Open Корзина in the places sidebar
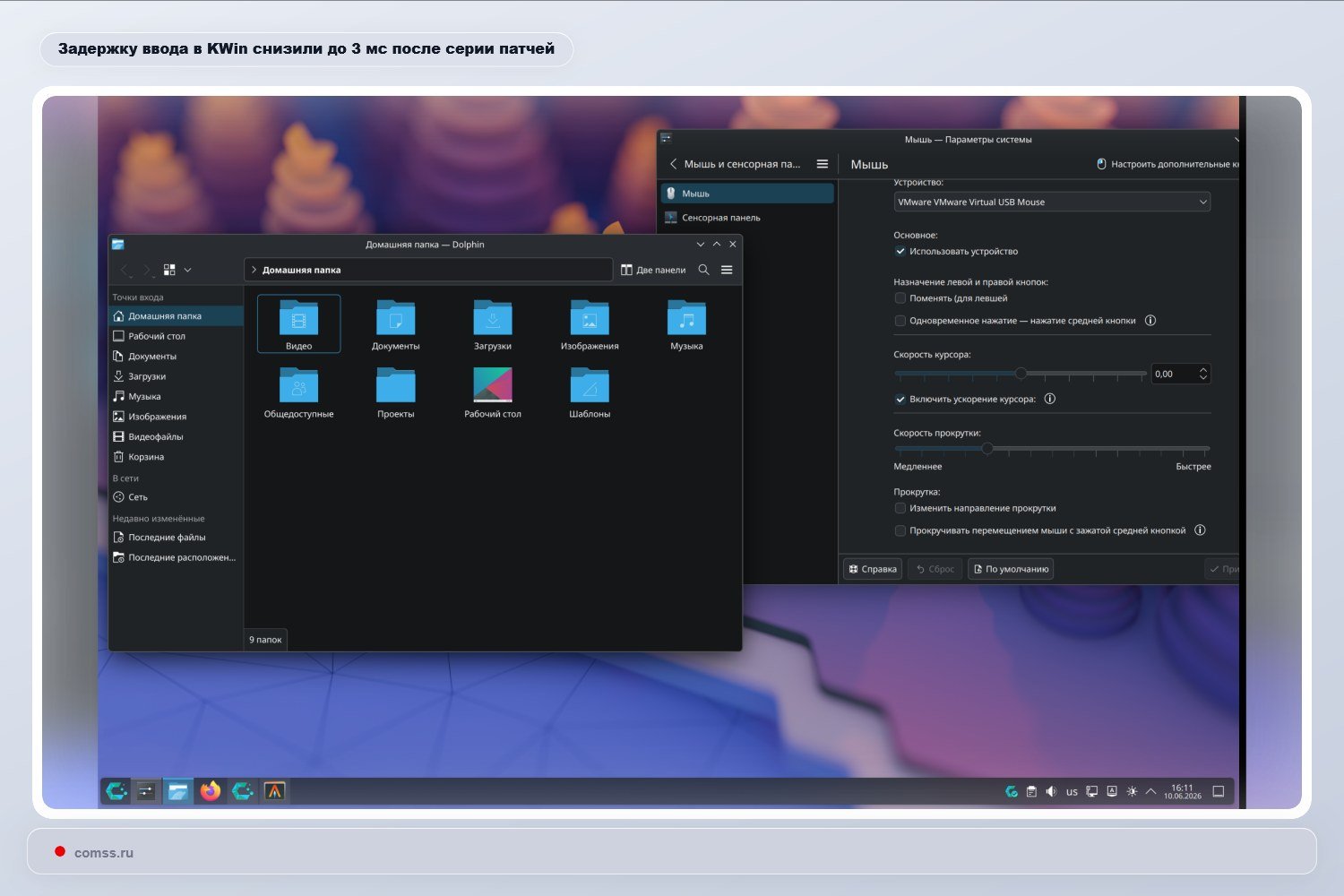1344x896 pixels. [x=176, y=457]
